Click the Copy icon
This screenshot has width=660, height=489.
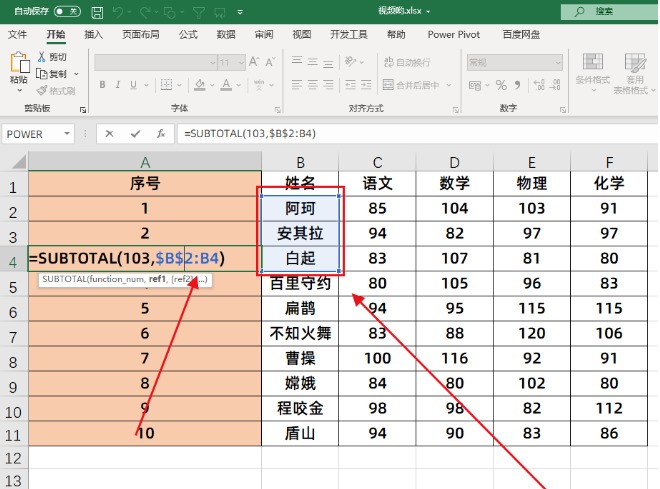click(42, 74)
